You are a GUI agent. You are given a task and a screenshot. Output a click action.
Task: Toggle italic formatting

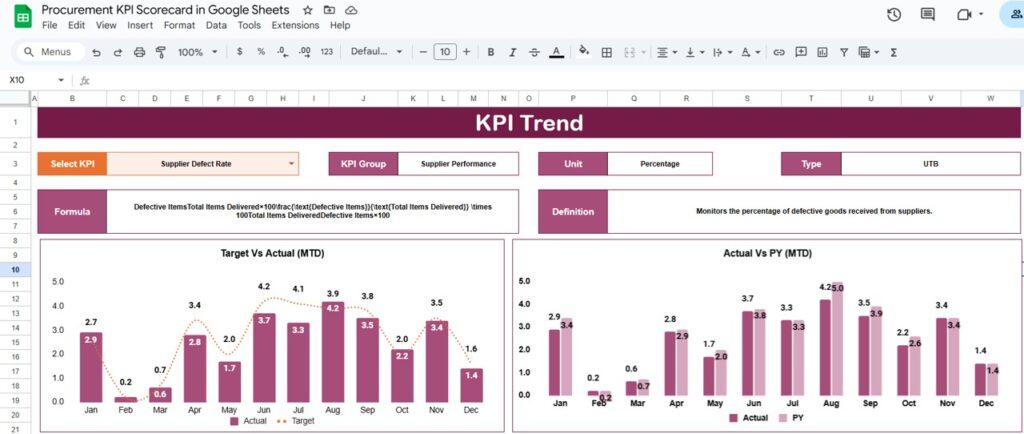(513, 52)
